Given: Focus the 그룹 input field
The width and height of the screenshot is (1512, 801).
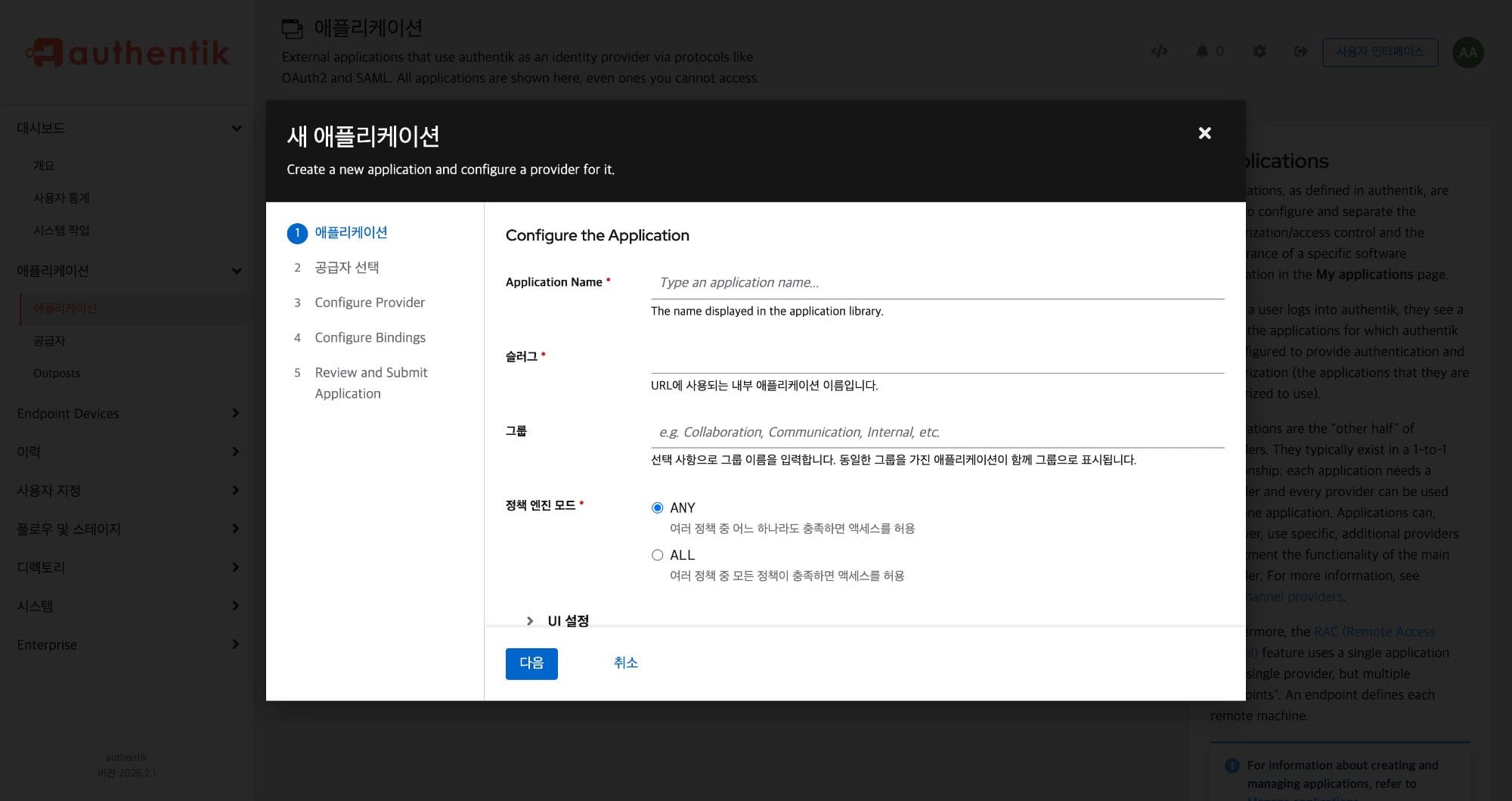Looking at the screenshot, I should (937, 432).
